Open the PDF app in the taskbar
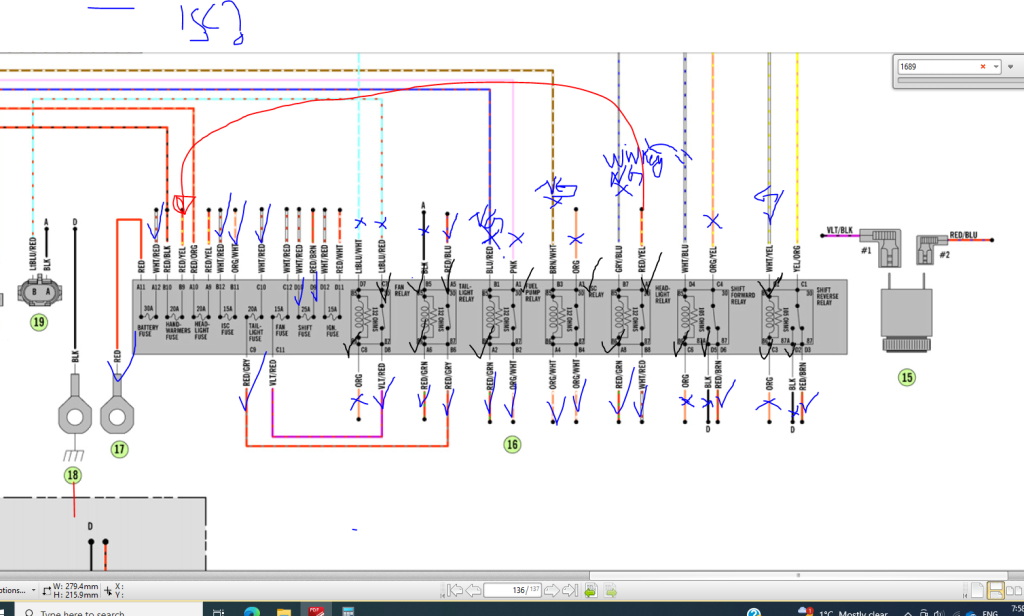 (314, 610)
